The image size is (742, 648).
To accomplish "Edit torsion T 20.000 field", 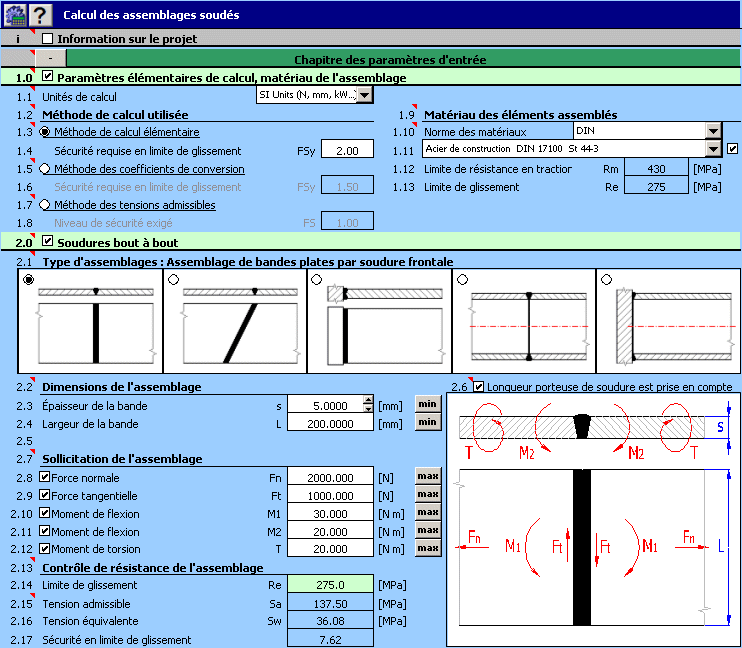I will pos(330,549).
